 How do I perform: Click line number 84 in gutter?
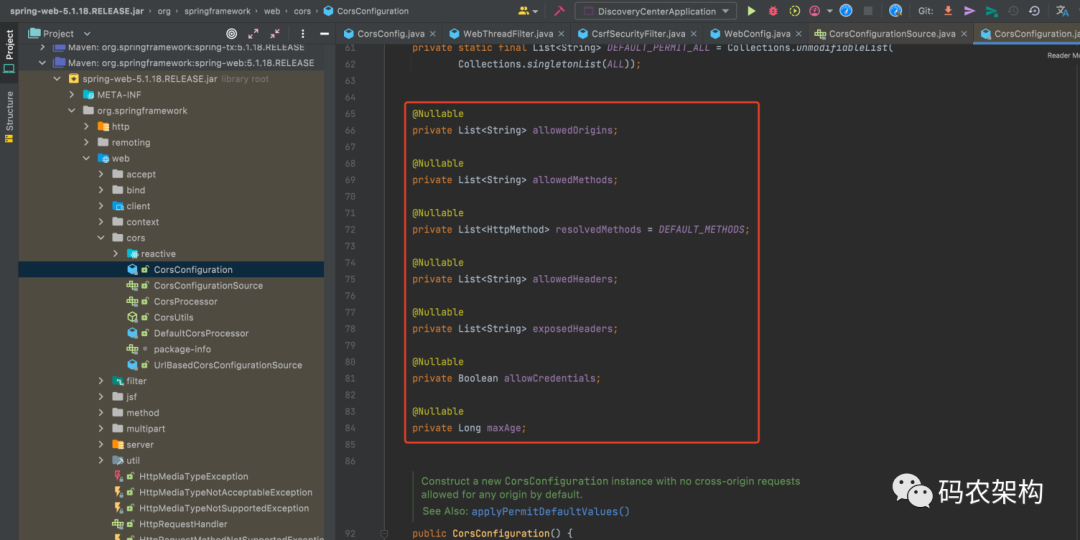tap(350, 428)
